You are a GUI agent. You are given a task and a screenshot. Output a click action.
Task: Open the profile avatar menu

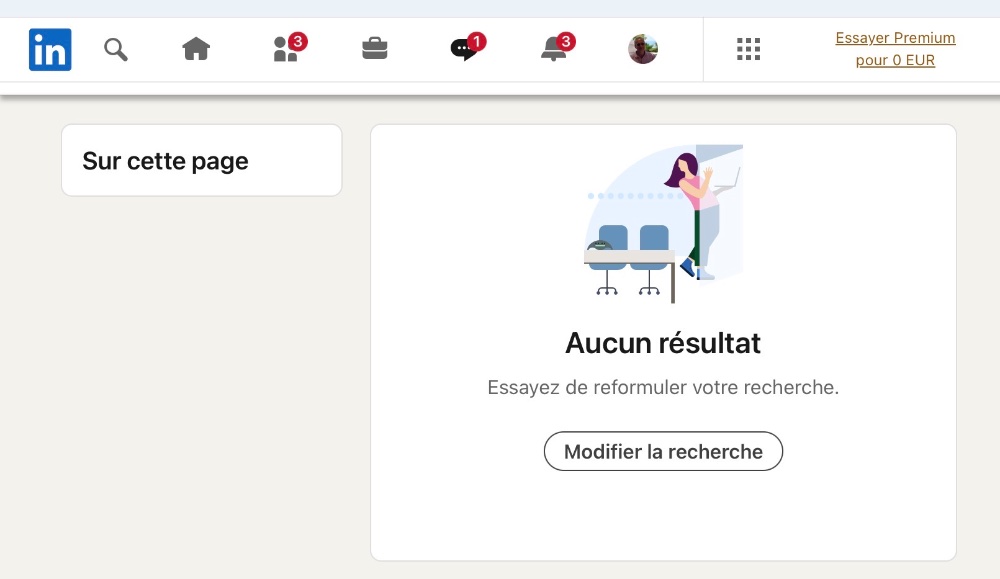(x=643, y=49)
